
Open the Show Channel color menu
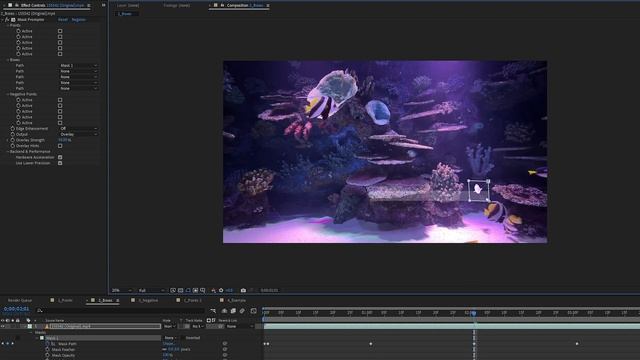click(213, 290)
